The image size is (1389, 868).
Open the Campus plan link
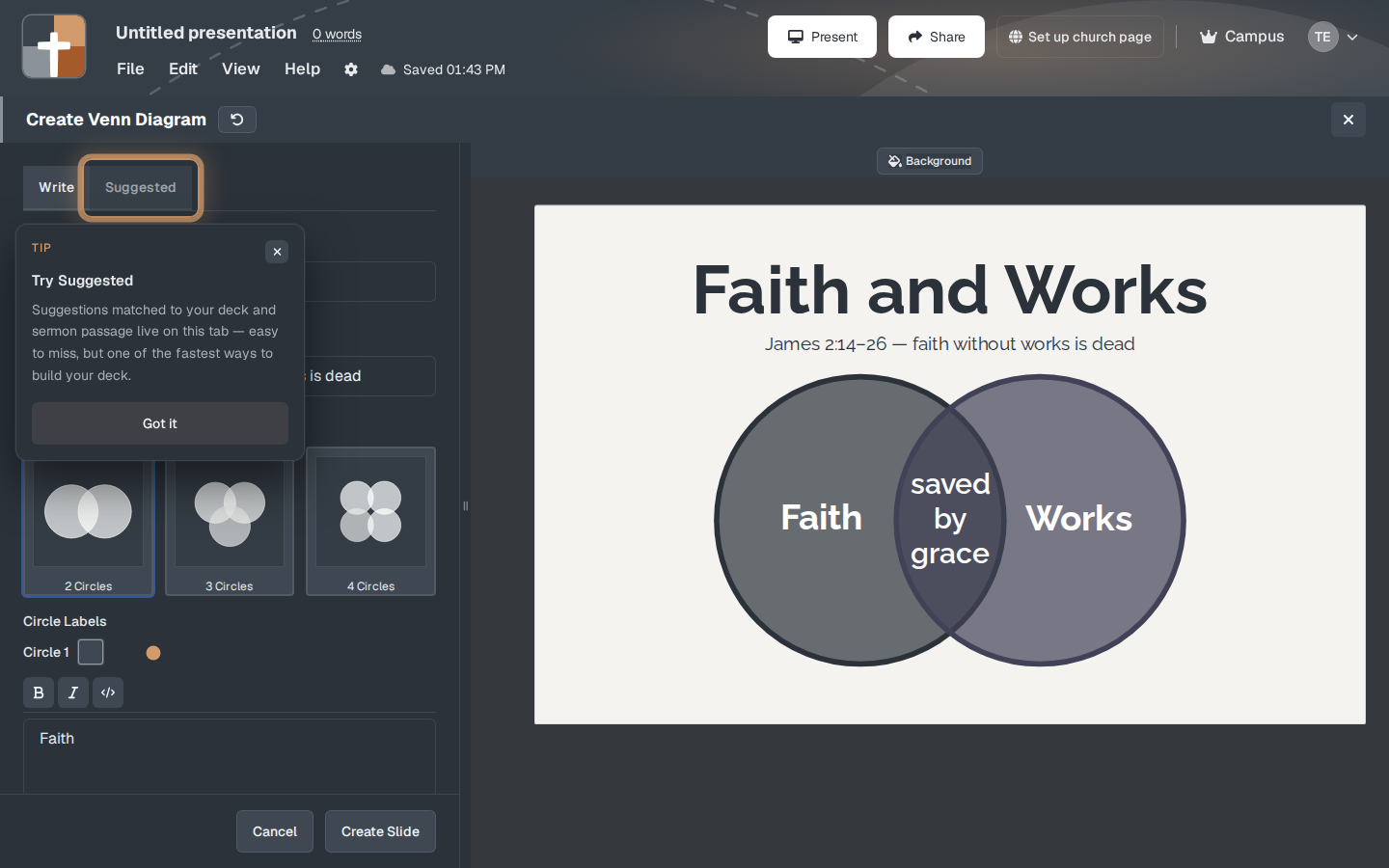pos(1241,37)
